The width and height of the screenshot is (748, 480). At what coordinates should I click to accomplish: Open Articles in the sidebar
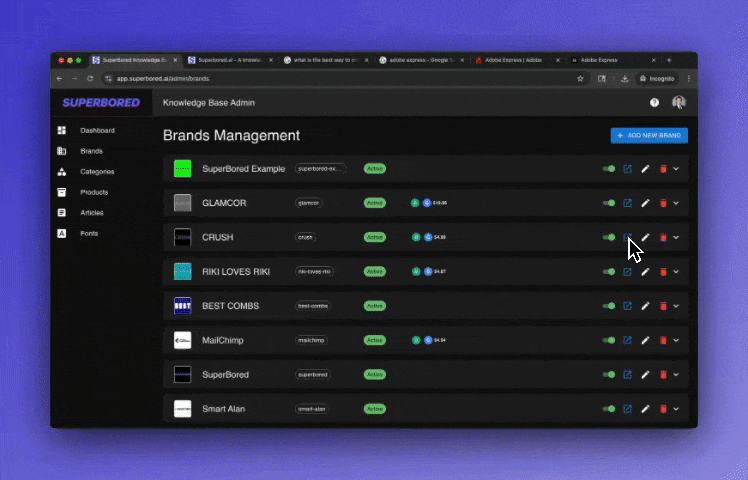80,213
